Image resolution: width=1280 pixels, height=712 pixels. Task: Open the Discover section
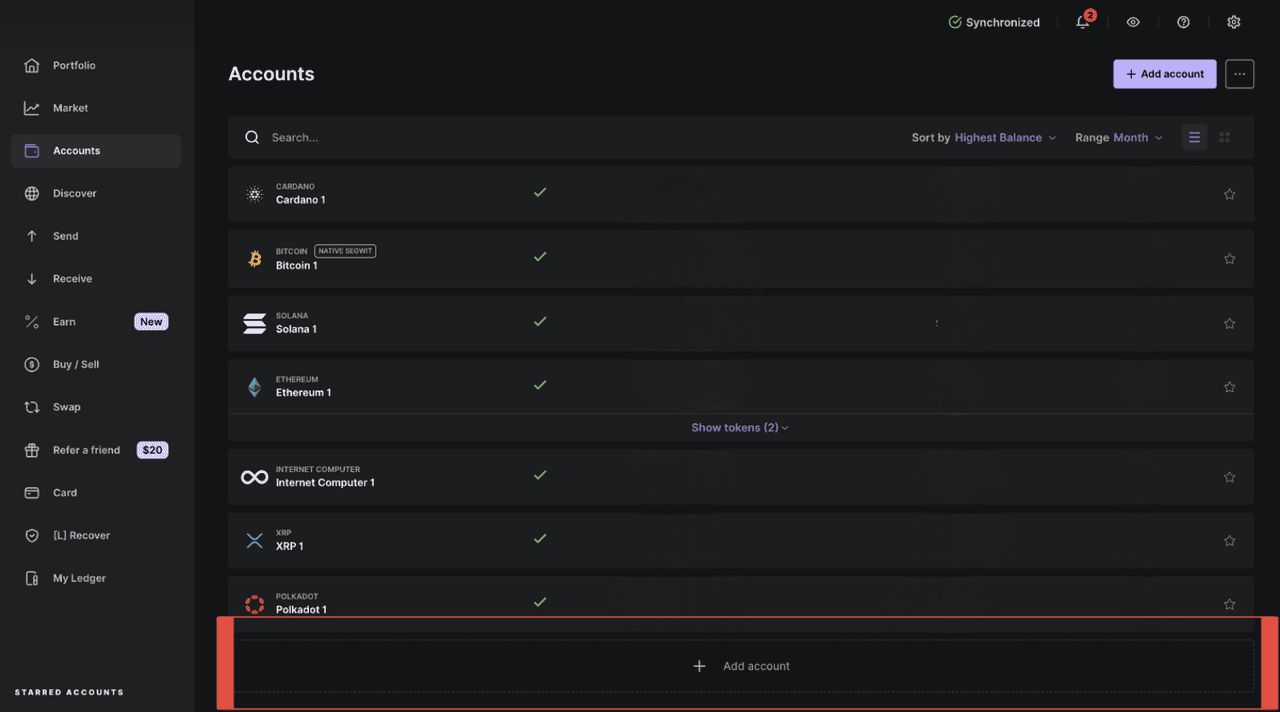[74, 192]
